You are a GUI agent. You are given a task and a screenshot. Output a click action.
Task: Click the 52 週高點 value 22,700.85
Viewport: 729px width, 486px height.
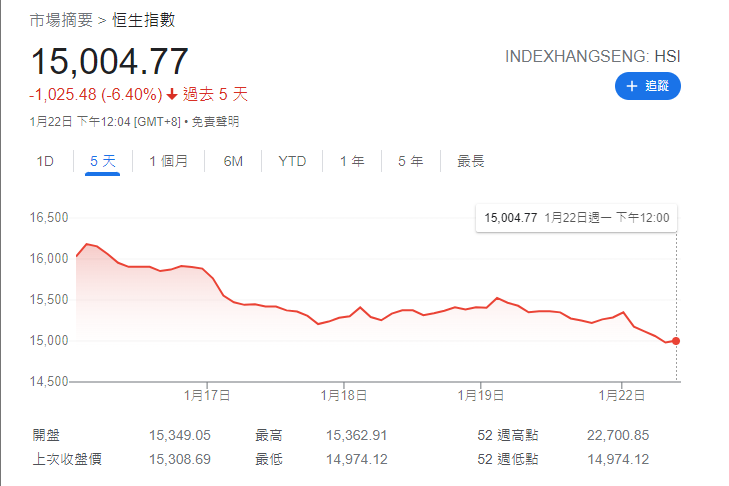618,434
